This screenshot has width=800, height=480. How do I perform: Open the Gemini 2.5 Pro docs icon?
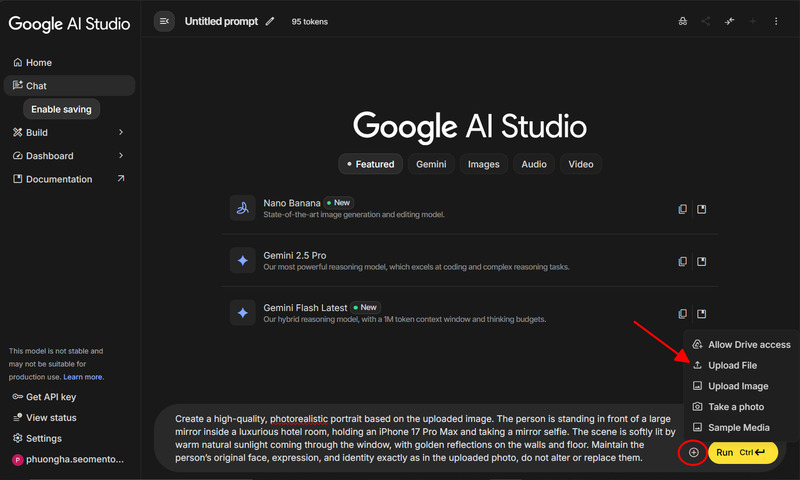point(702,261)
